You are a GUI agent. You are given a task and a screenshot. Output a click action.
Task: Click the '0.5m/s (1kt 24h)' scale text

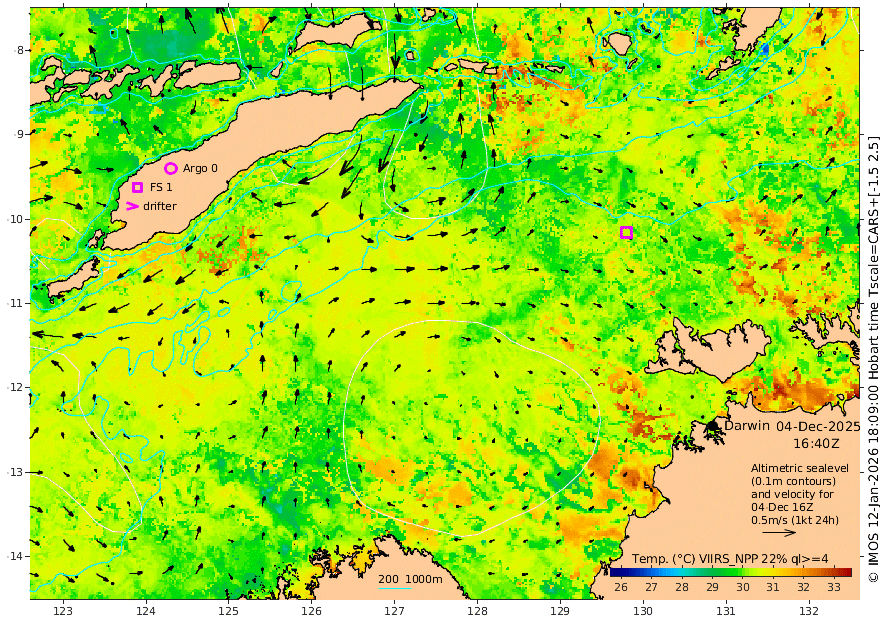[x=795, y=520]
